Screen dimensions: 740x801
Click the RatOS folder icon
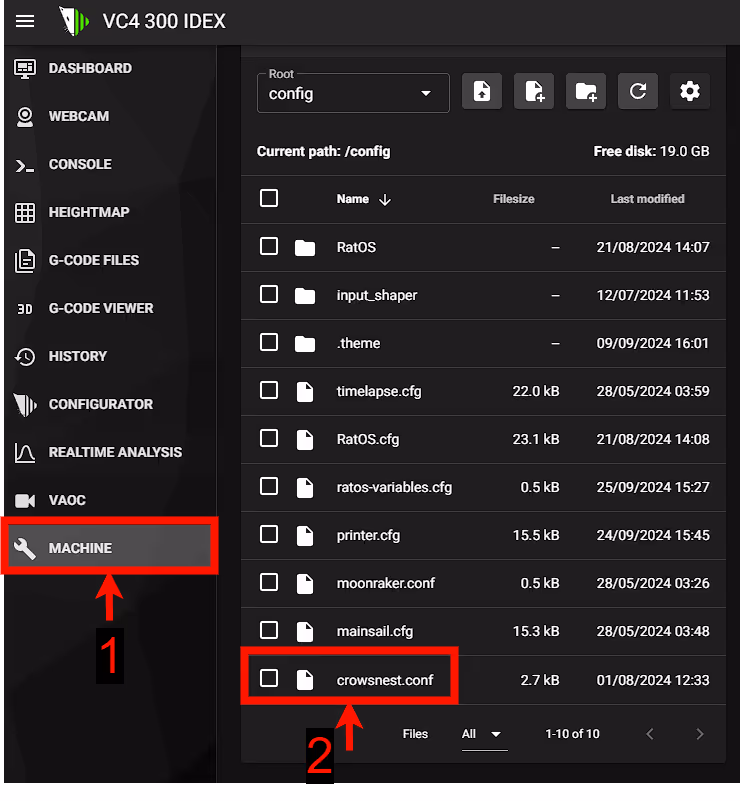tap(305, 248)
